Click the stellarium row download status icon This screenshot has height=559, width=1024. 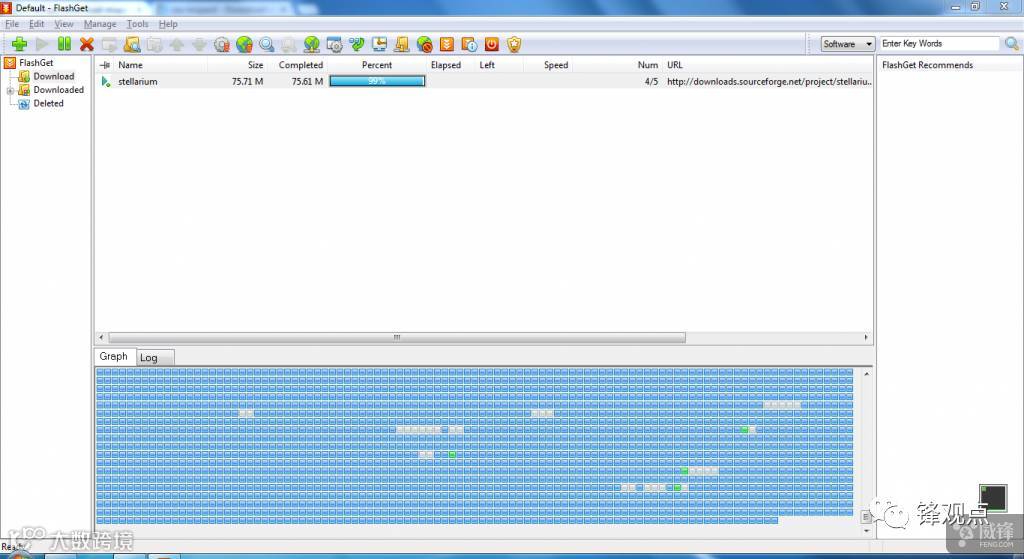[106, 82]
